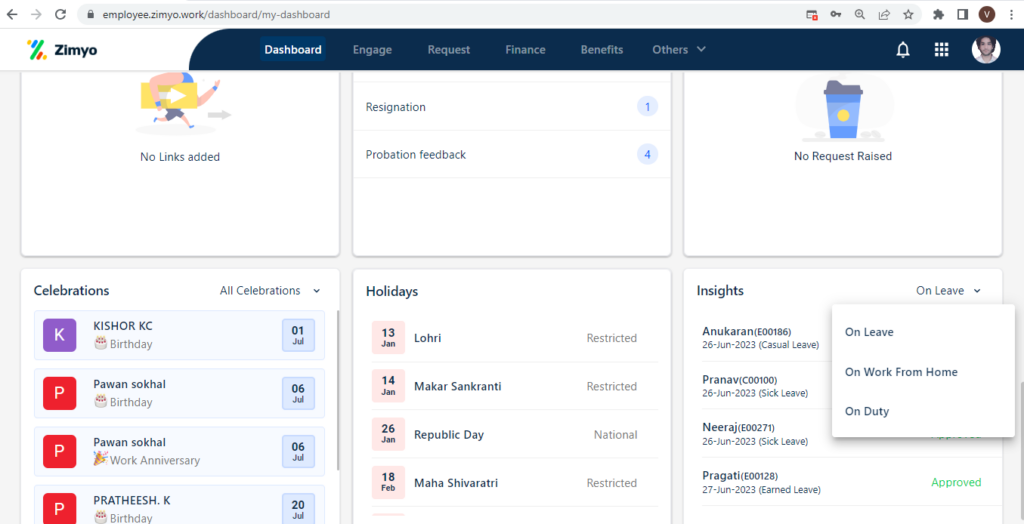
Task: Collapse the On Leave insights dropdown
Action: [x=948, y=291]
